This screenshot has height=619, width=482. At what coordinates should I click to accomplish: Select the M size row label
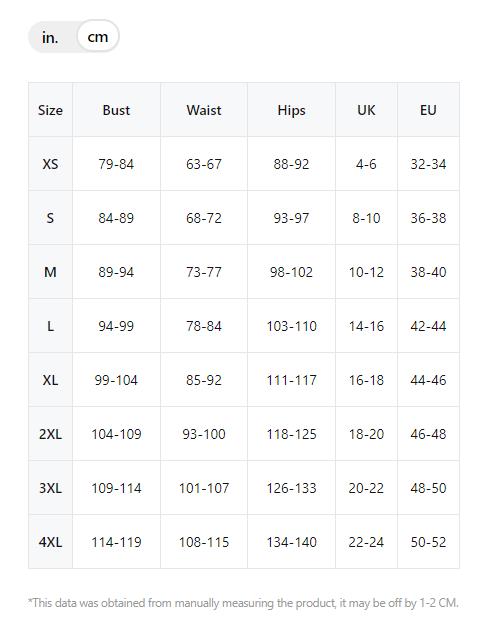pyautogui.click(x=51, y=272)
